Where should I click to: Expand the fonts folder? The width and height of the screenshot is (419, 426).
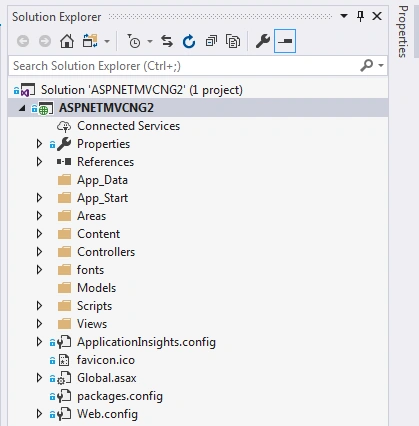[39, 270]
